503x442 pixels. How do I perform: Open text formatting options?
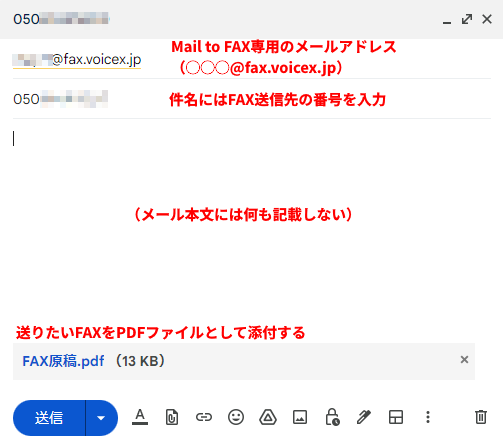140,417
